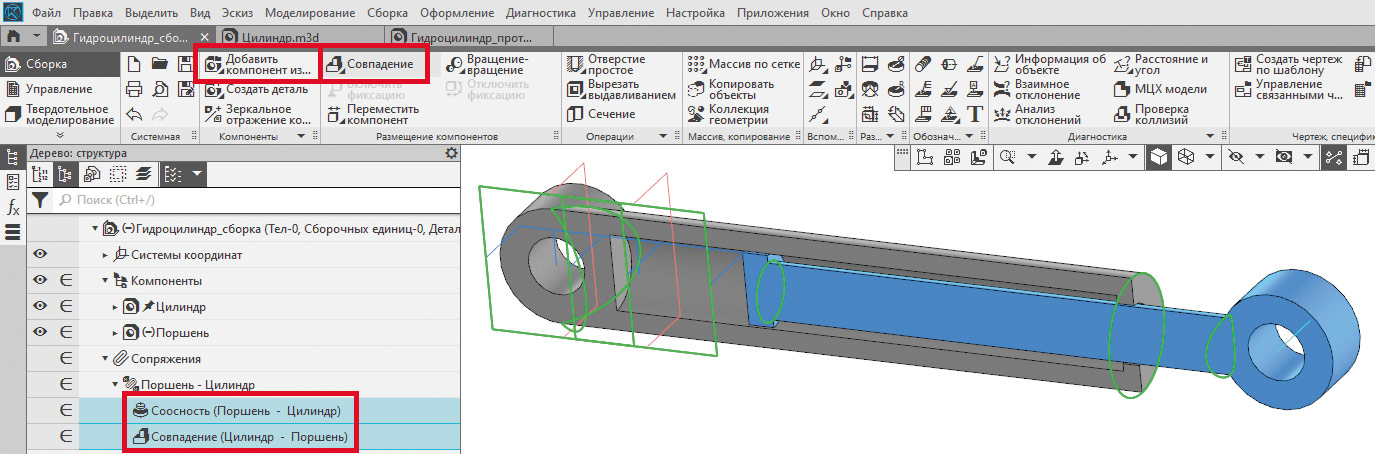1375x454 pixels.
Task: Click the tree search field
Action: point(255,200)
